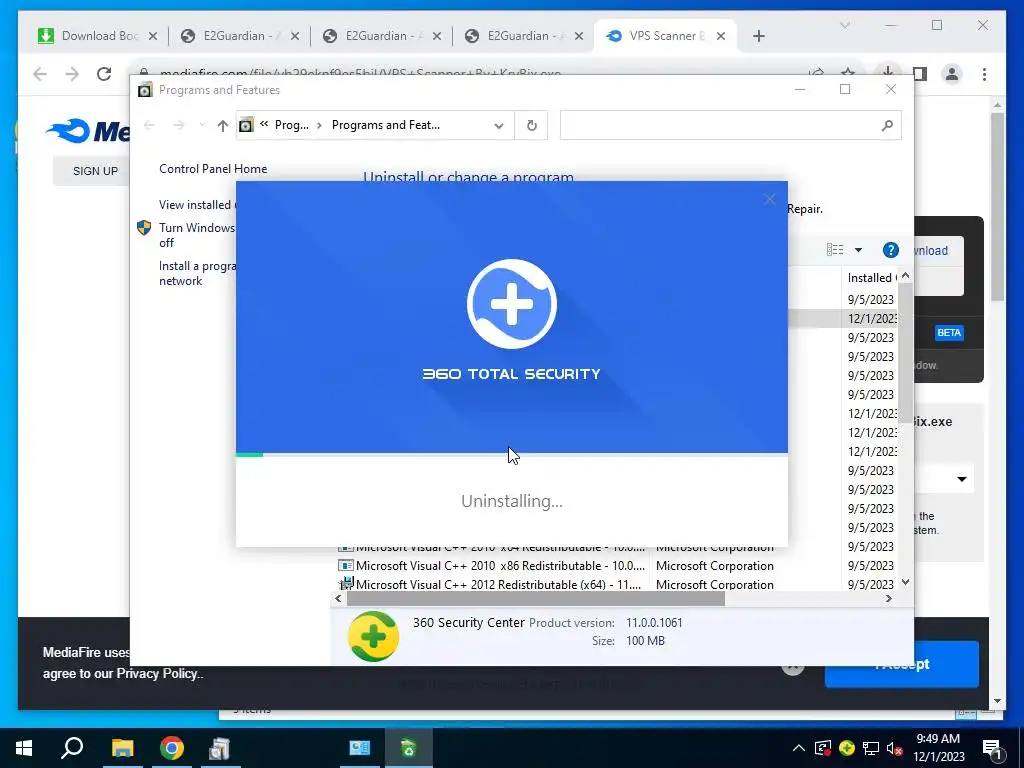
Task: Open the Windows Start menu
Action: tap(24, 748)
